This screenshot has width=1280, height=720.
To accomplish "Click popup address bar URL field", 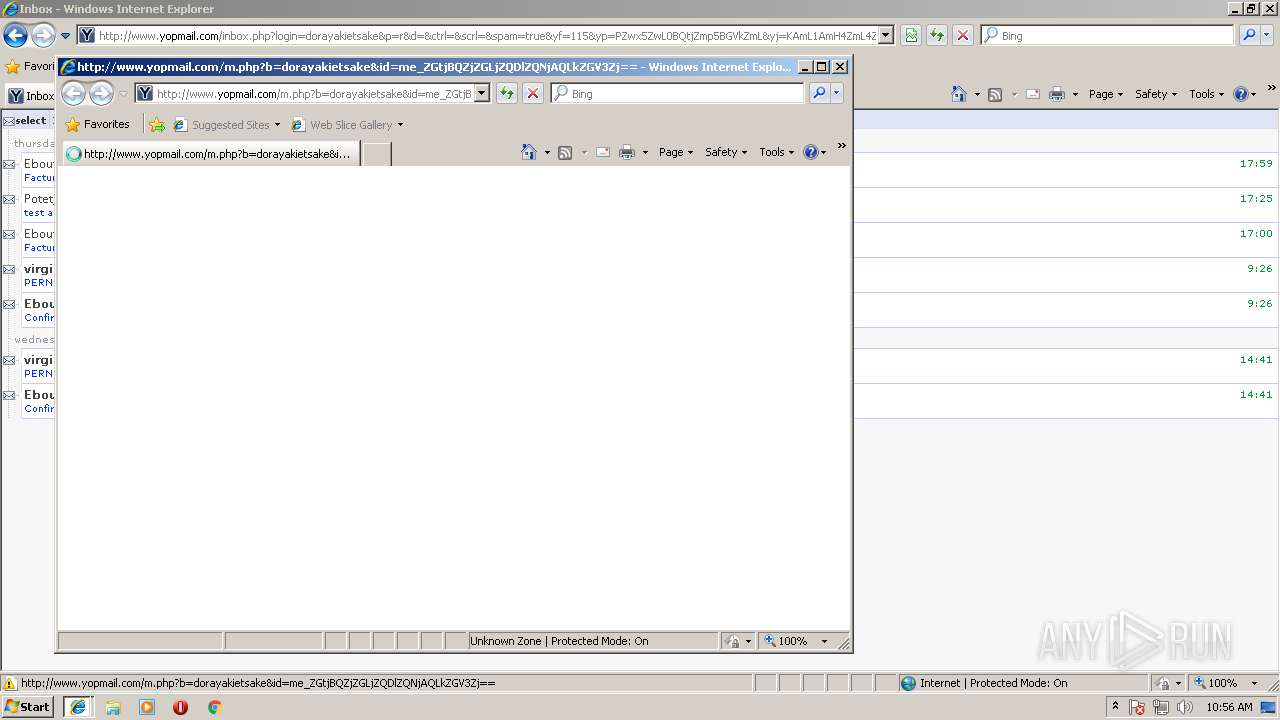I will (x=312, y=94).
